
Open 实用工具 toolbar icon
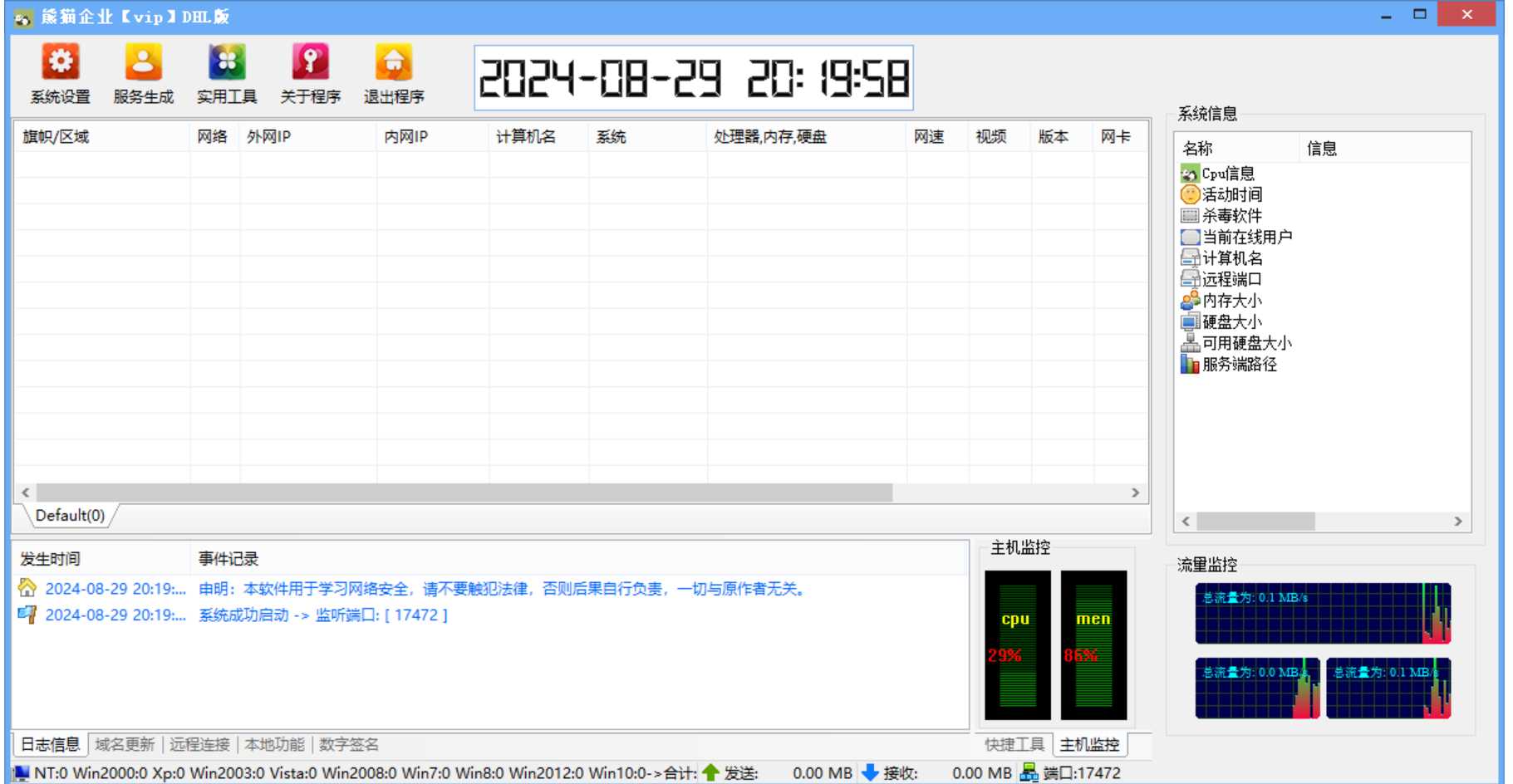(x=227, y=62)
